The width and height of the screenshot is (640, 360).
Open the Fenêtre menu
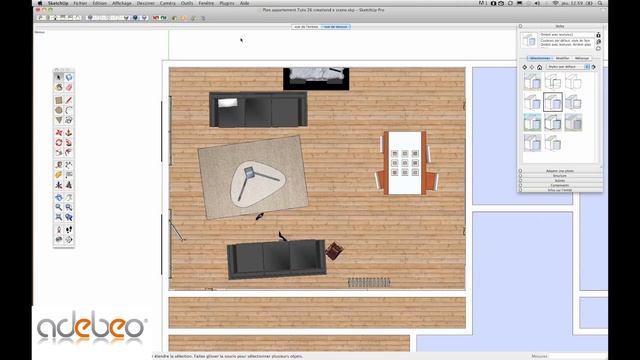pyautogui.click(x=206, y=3)
